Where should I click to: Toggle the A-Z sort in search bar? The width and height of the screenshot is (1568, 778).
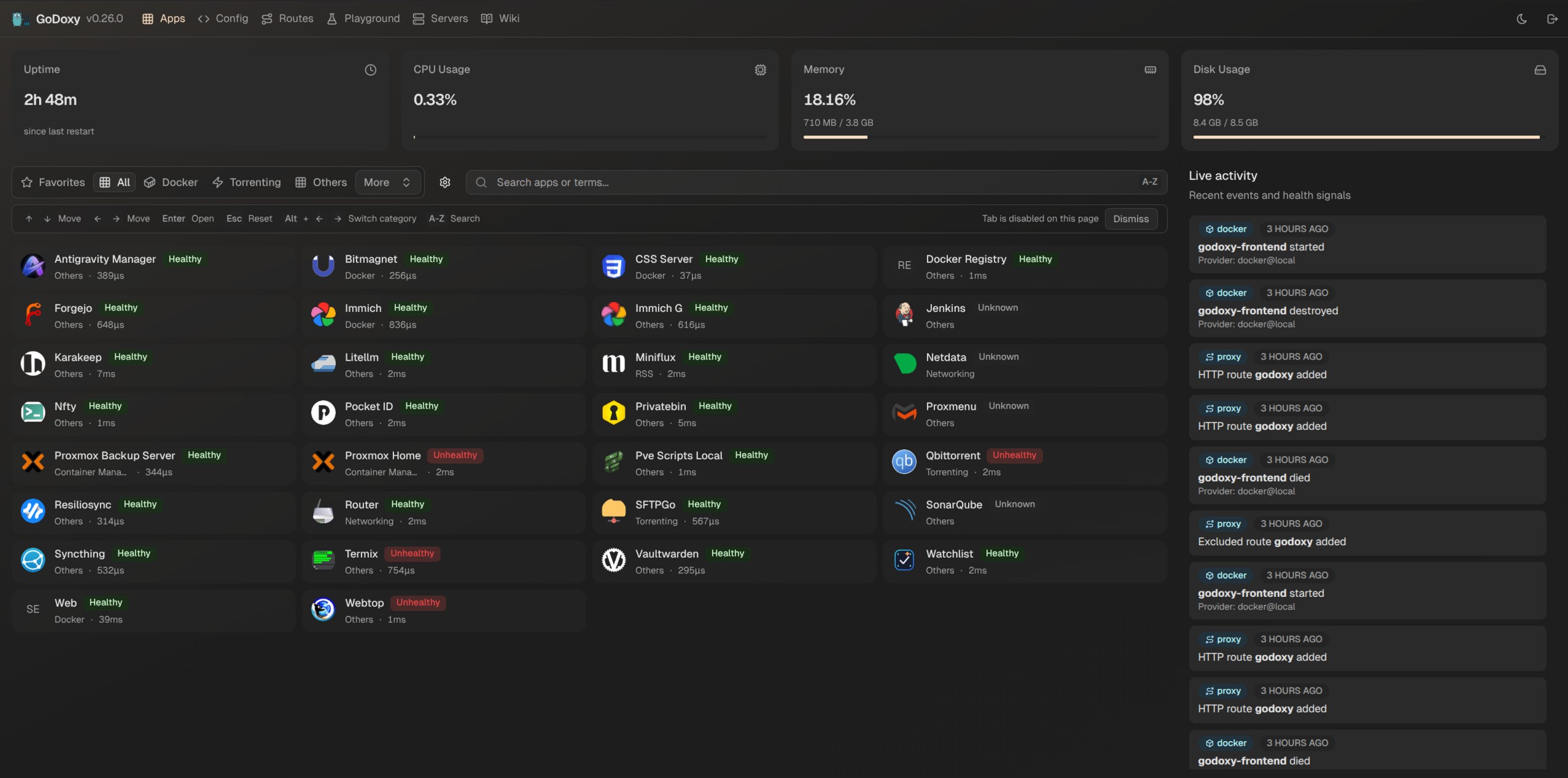1149,182
